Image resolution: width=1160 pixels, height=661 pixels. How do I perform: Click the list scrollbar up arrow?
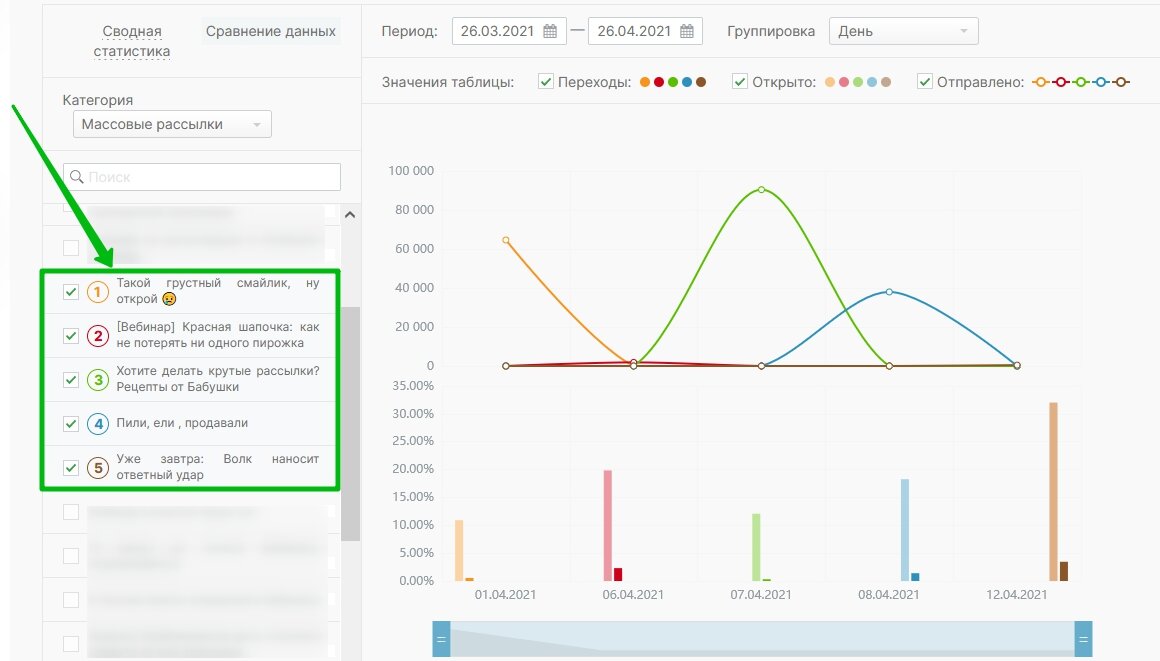[350, 215]
